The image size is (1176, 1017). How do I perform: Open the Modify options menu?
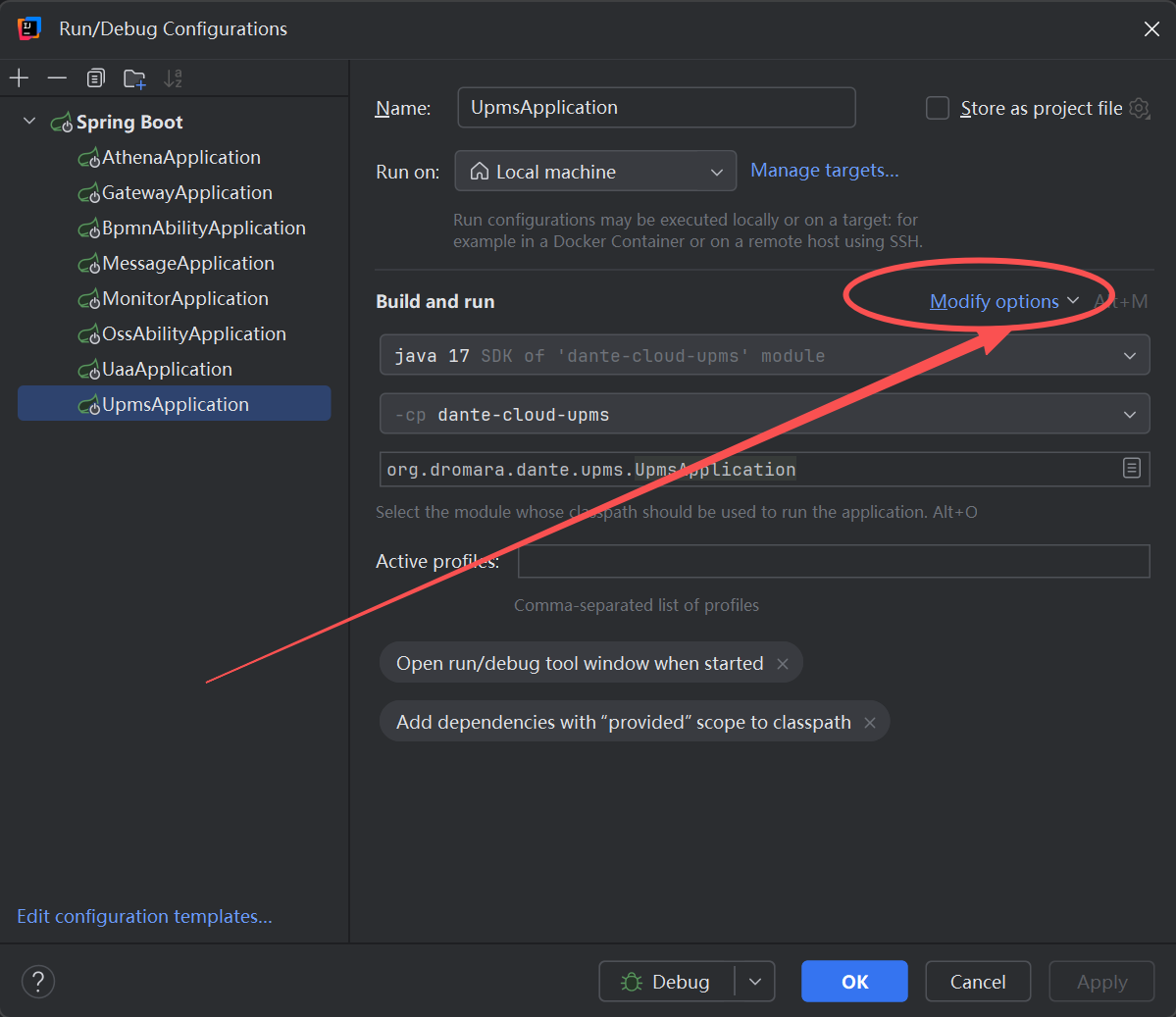1002,302
